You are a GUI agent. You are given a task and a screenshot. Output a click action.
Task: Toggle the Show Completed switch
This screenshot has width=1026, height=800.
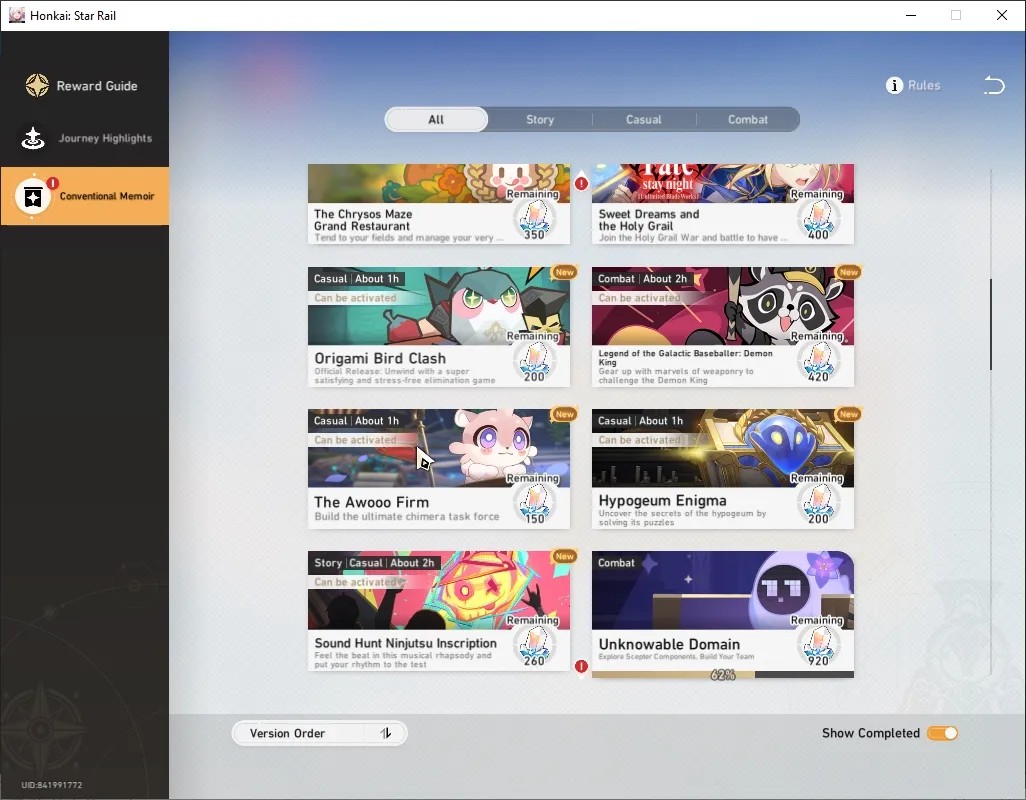[x=942, y=733]
